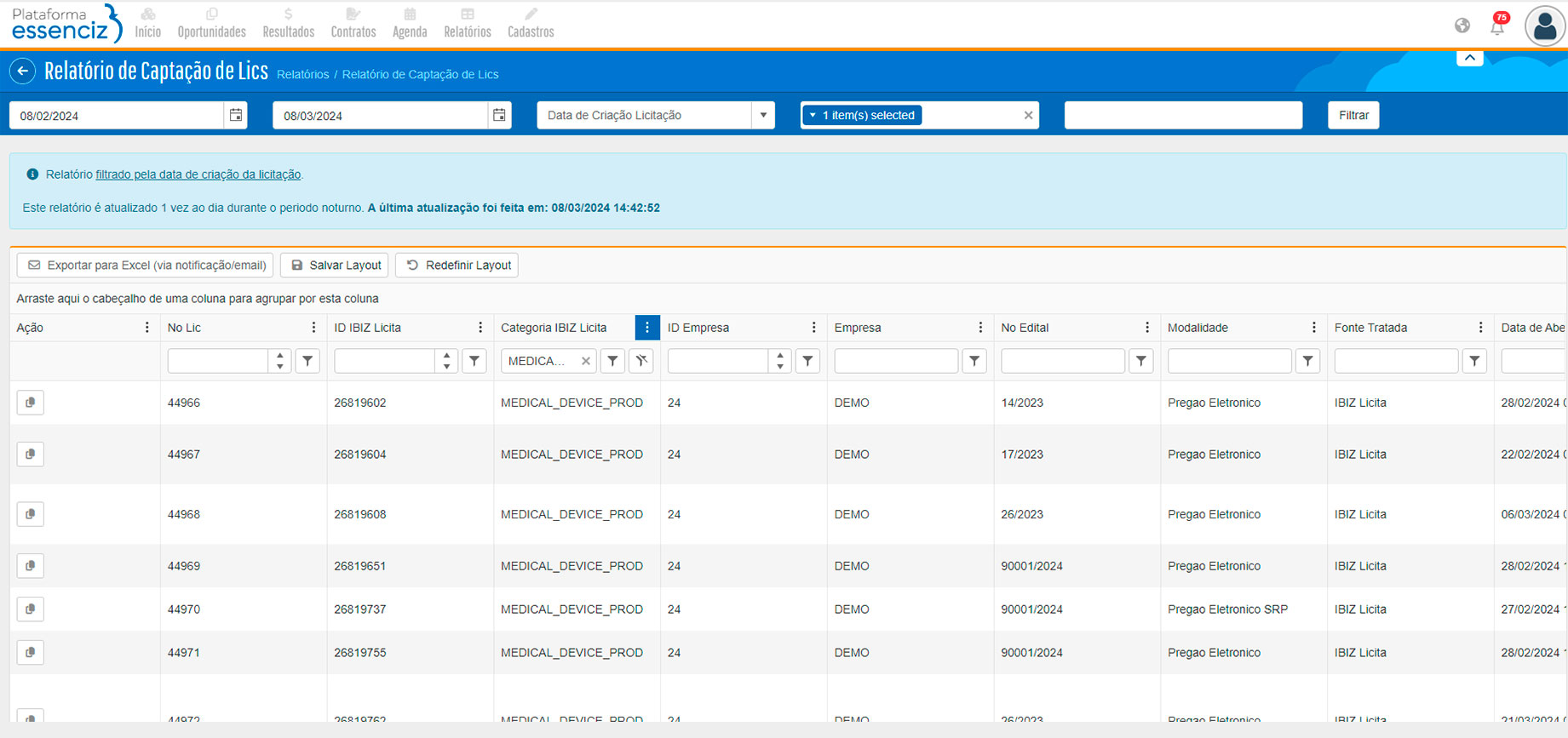The width and height of the screenshot is (1568, 738).
Task: Click the Empresa filter operator icon
Action: pos(974,361)
